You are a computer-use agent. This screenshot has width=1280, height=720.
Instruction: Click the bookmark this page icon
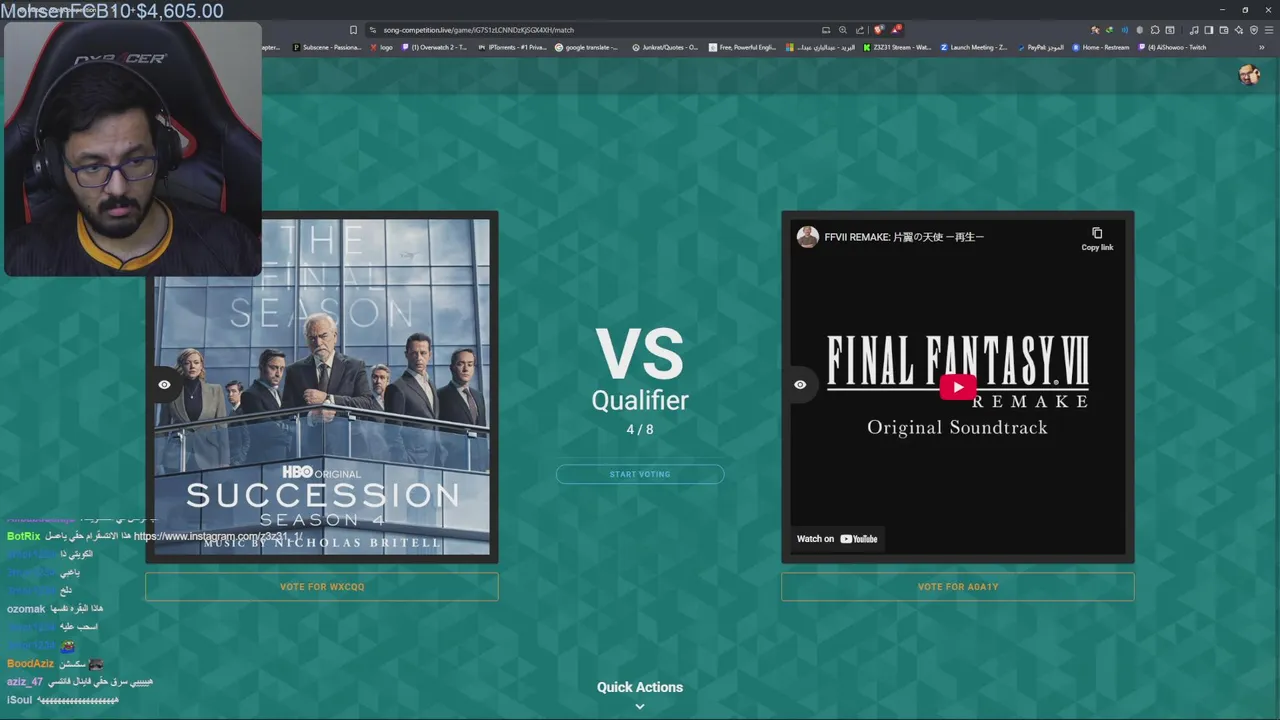click(353, 30)
